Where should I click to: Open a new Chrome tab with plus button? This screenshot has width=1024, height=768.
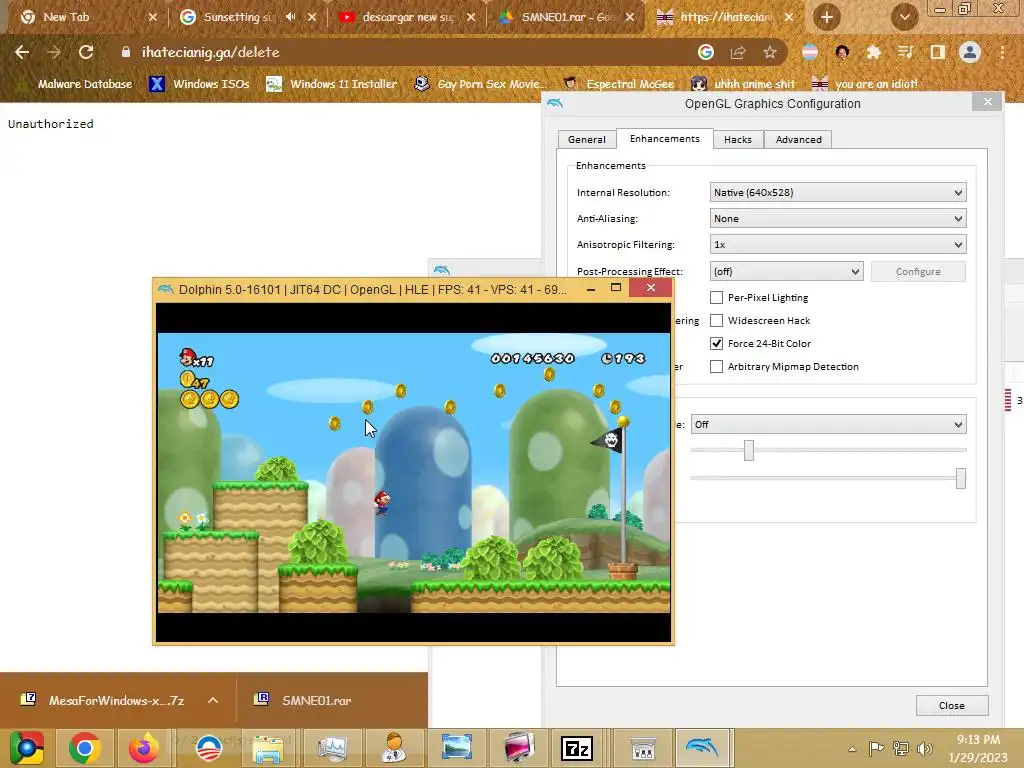pyautogui.click(x=827, y=17)
